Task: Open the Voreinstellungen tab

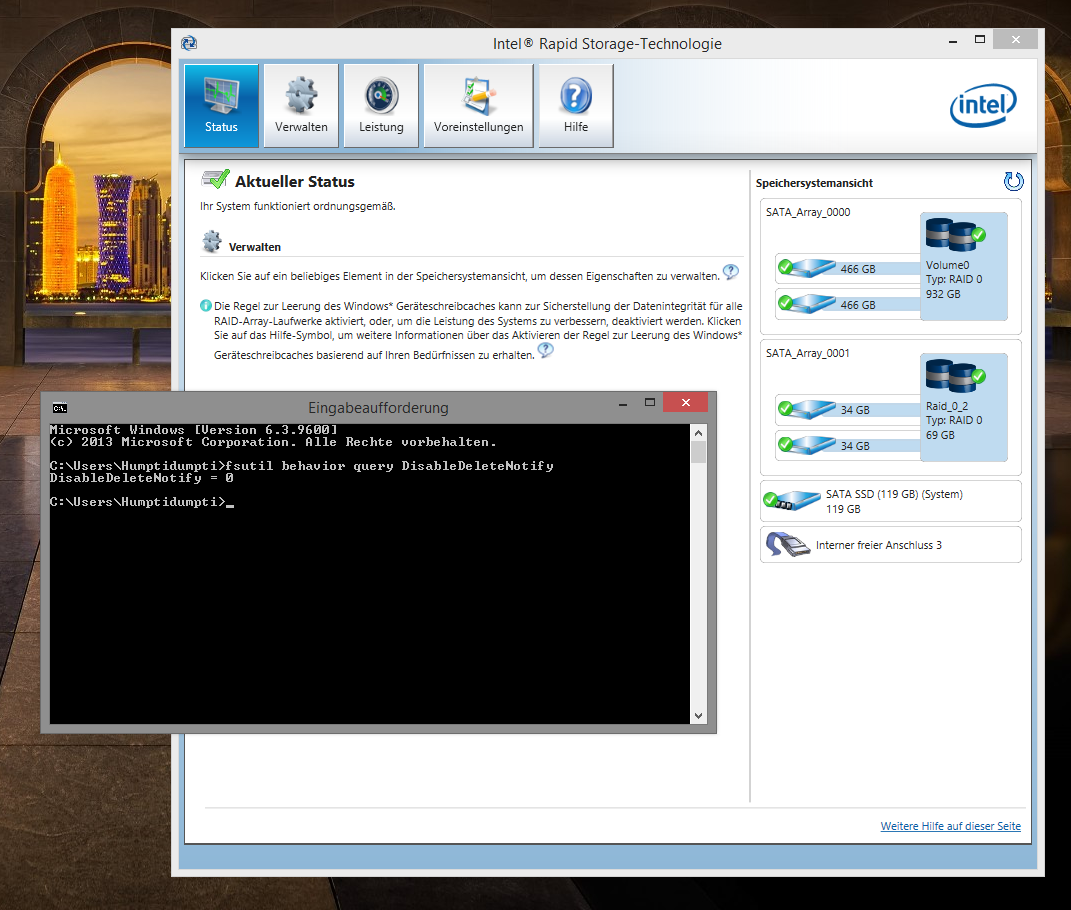Action: (x=478, y=106)
